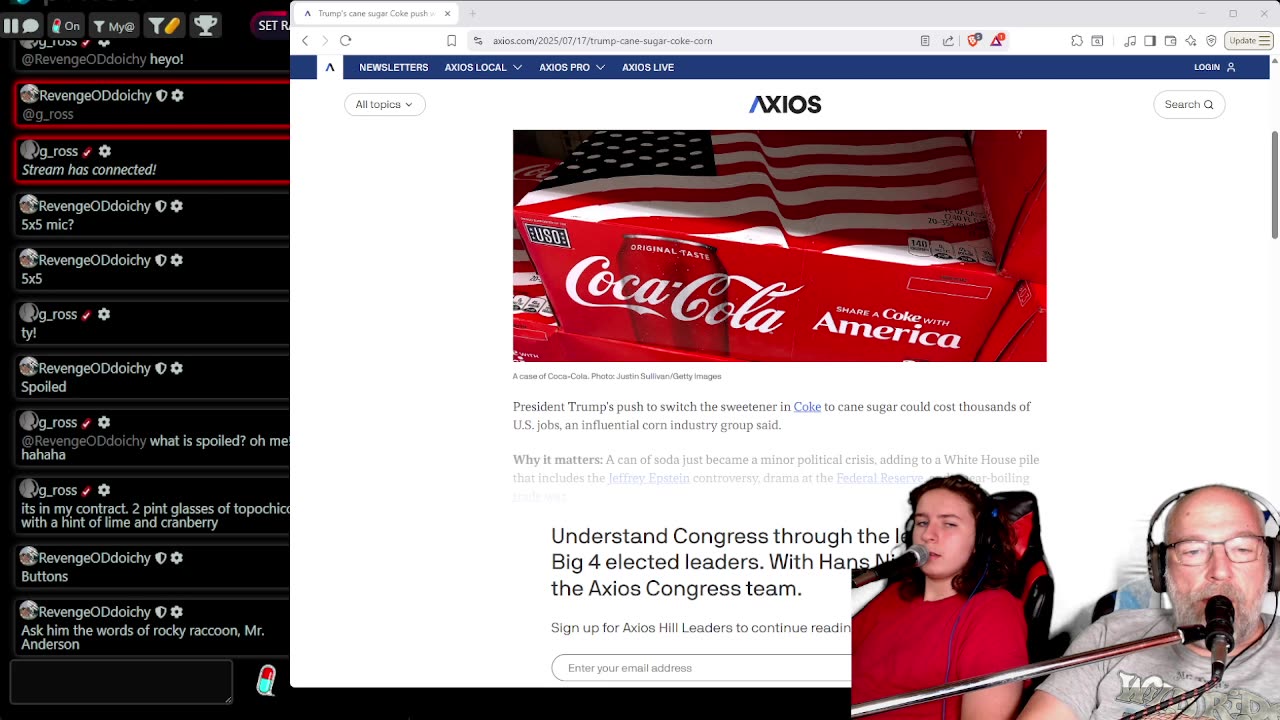
Task: Click the address bar URL
Action: click(x=602, y=41)
